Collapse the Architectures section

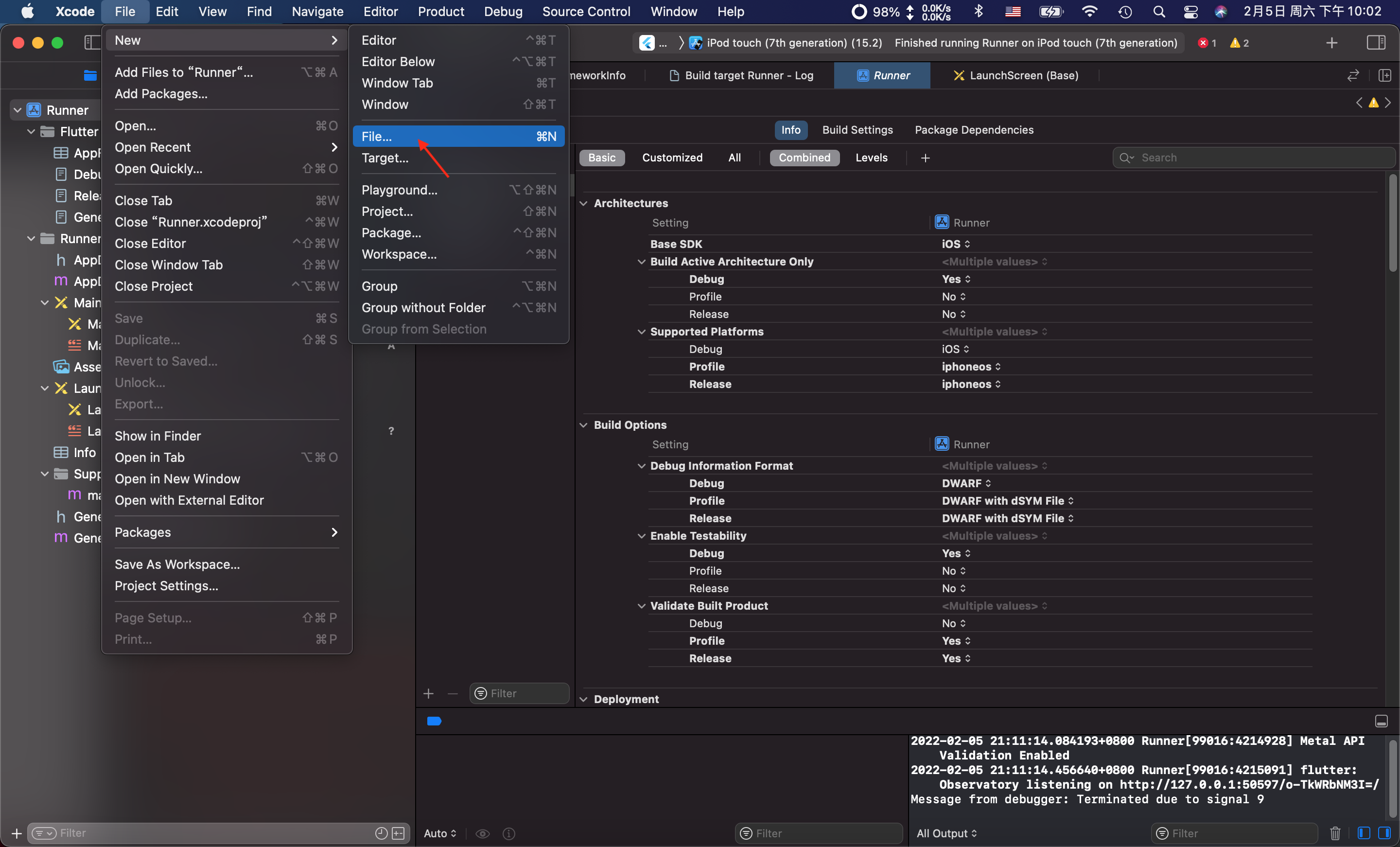(583, 203)
